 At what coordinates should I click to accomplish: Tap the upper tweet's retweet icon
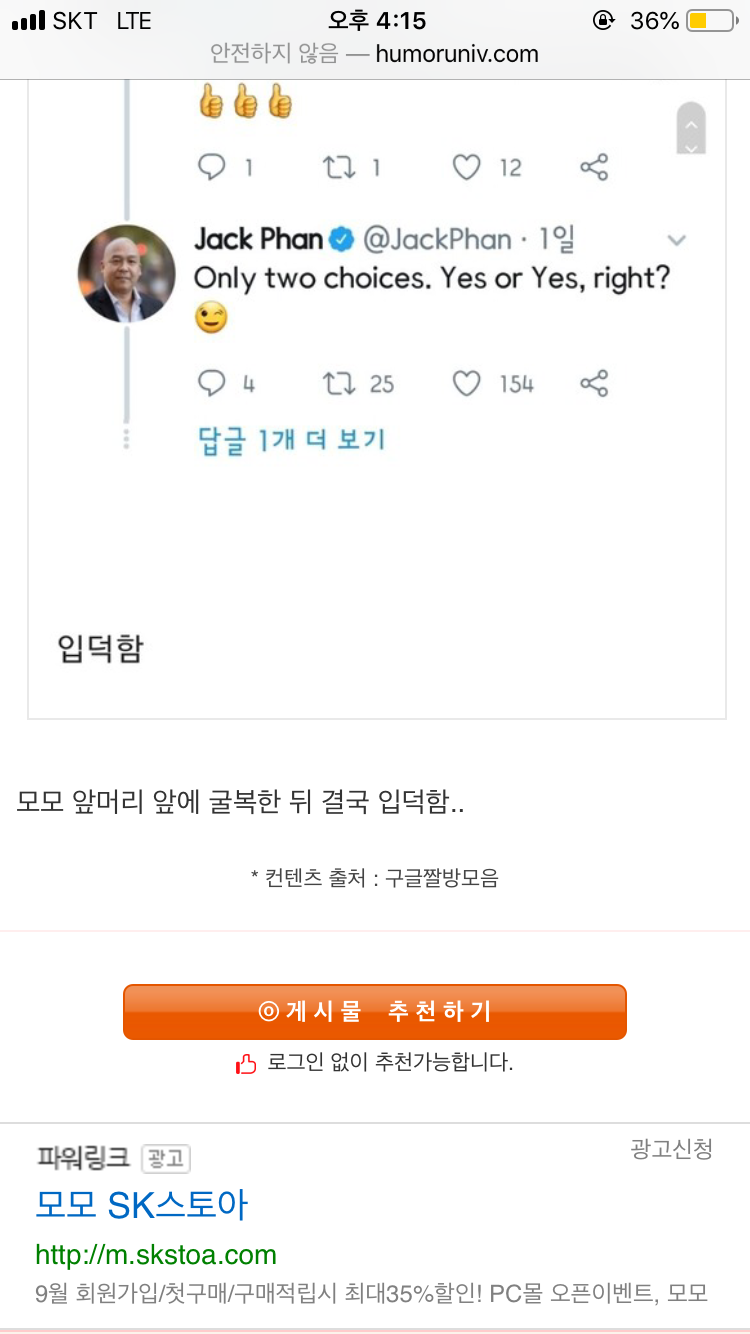pos(338,167)
